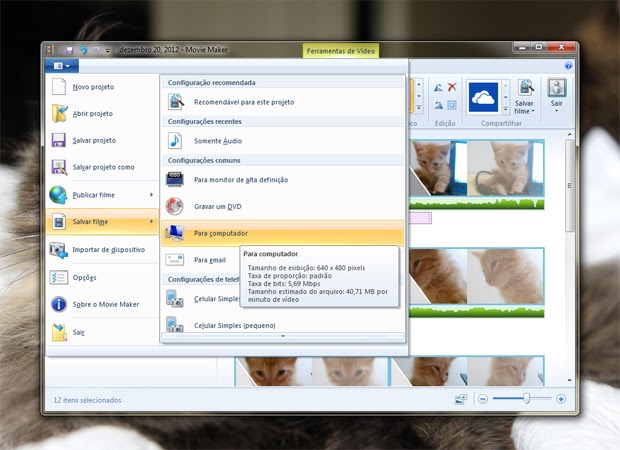
Task: Expand the Publicar filme submenu arrow
Action: 151,195
